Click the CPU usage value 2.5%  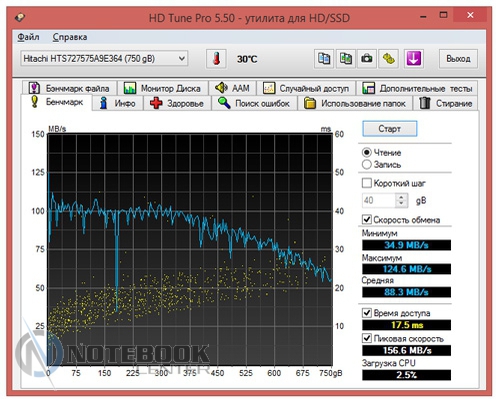[x=406, y=375]
